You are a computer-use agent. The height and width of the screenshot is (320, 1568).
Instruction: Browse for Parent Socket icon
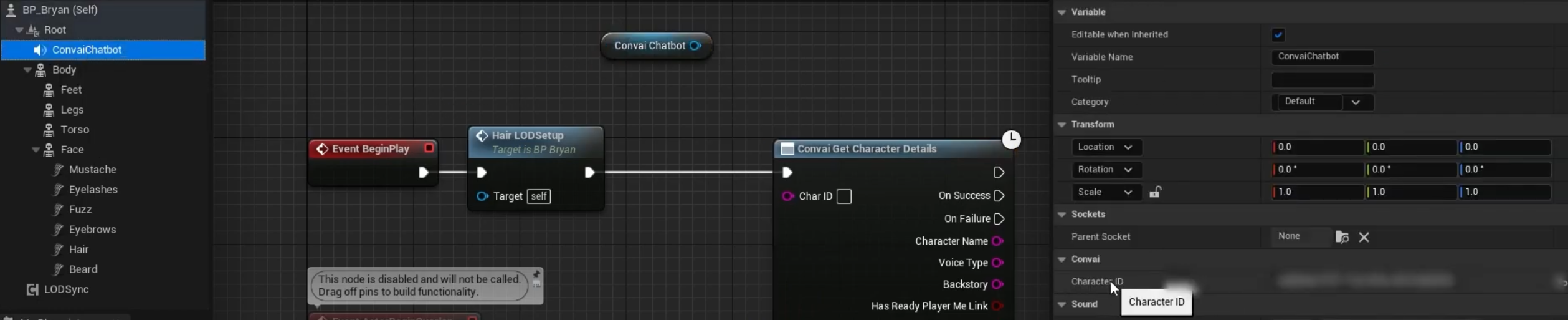pos(1342,237)
